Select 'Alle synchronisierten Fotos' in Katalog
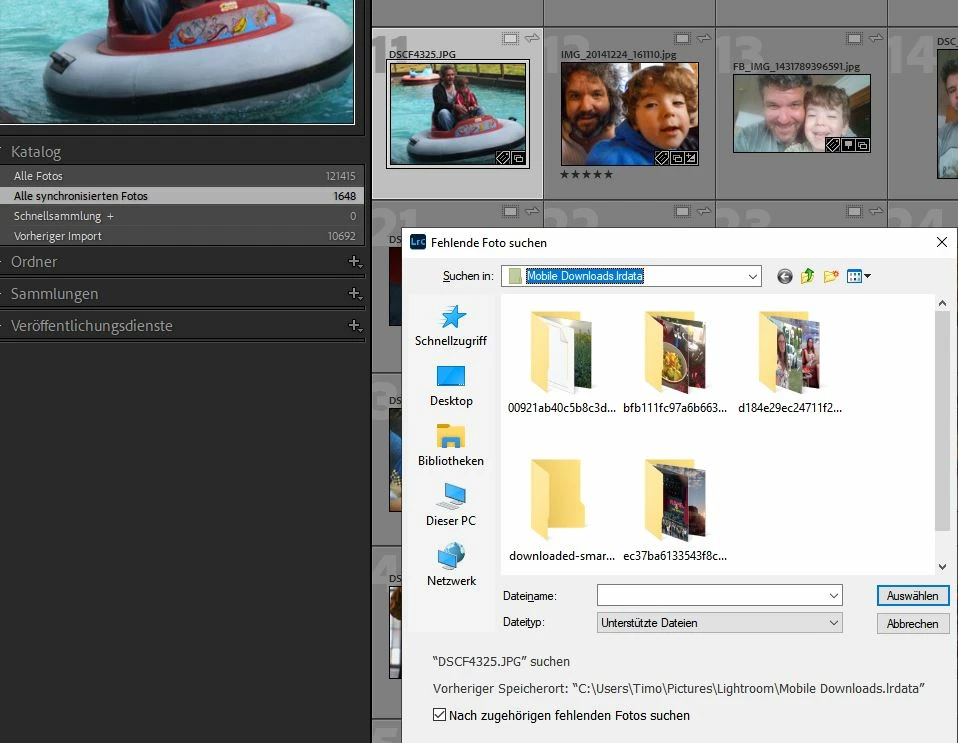This screenshot has width=958, height=743. pos(182,196)
